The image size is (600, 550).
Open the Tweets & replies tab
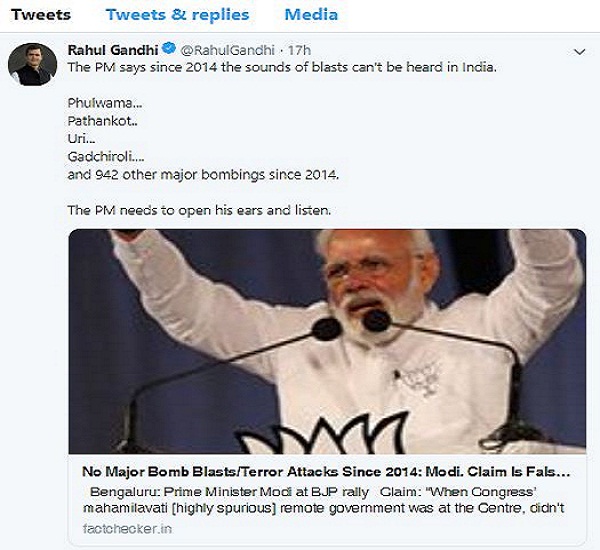click(177, 15)
